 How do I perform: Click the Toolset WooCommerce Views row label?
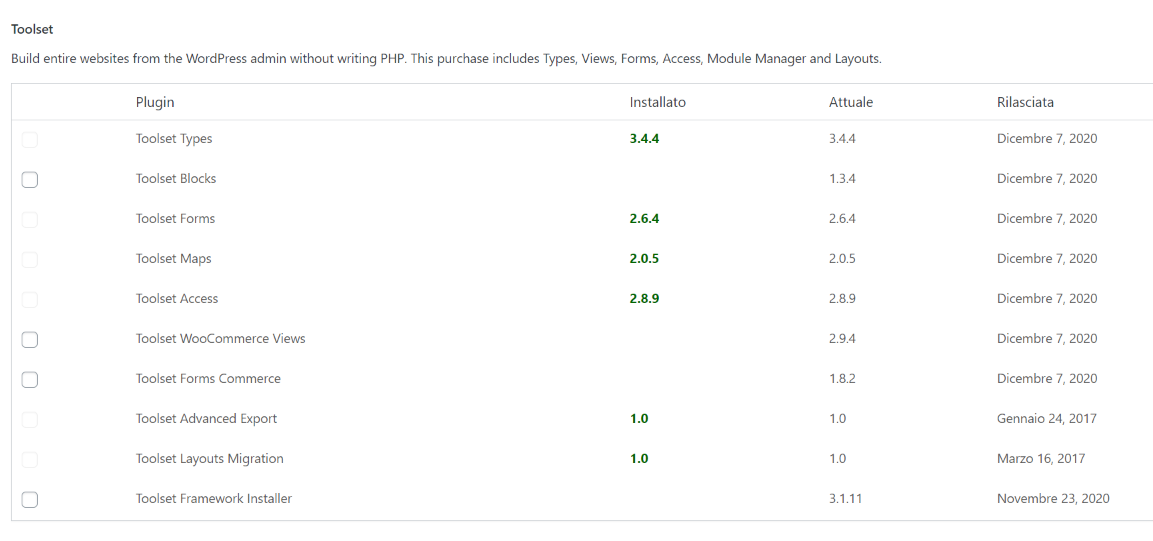[x=221, y=339]
